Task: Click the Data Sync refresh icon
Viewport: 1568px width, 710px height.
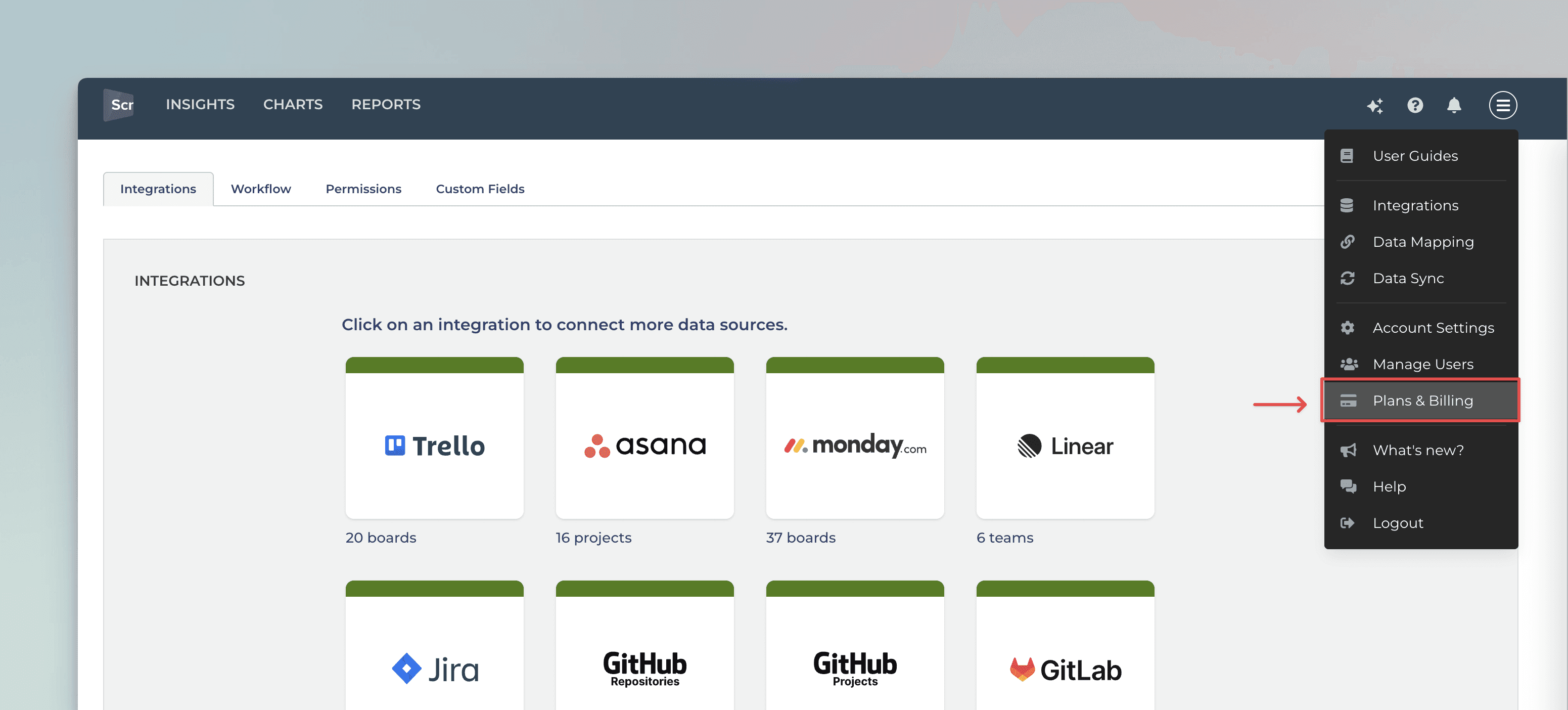Action: point(1347,278)
